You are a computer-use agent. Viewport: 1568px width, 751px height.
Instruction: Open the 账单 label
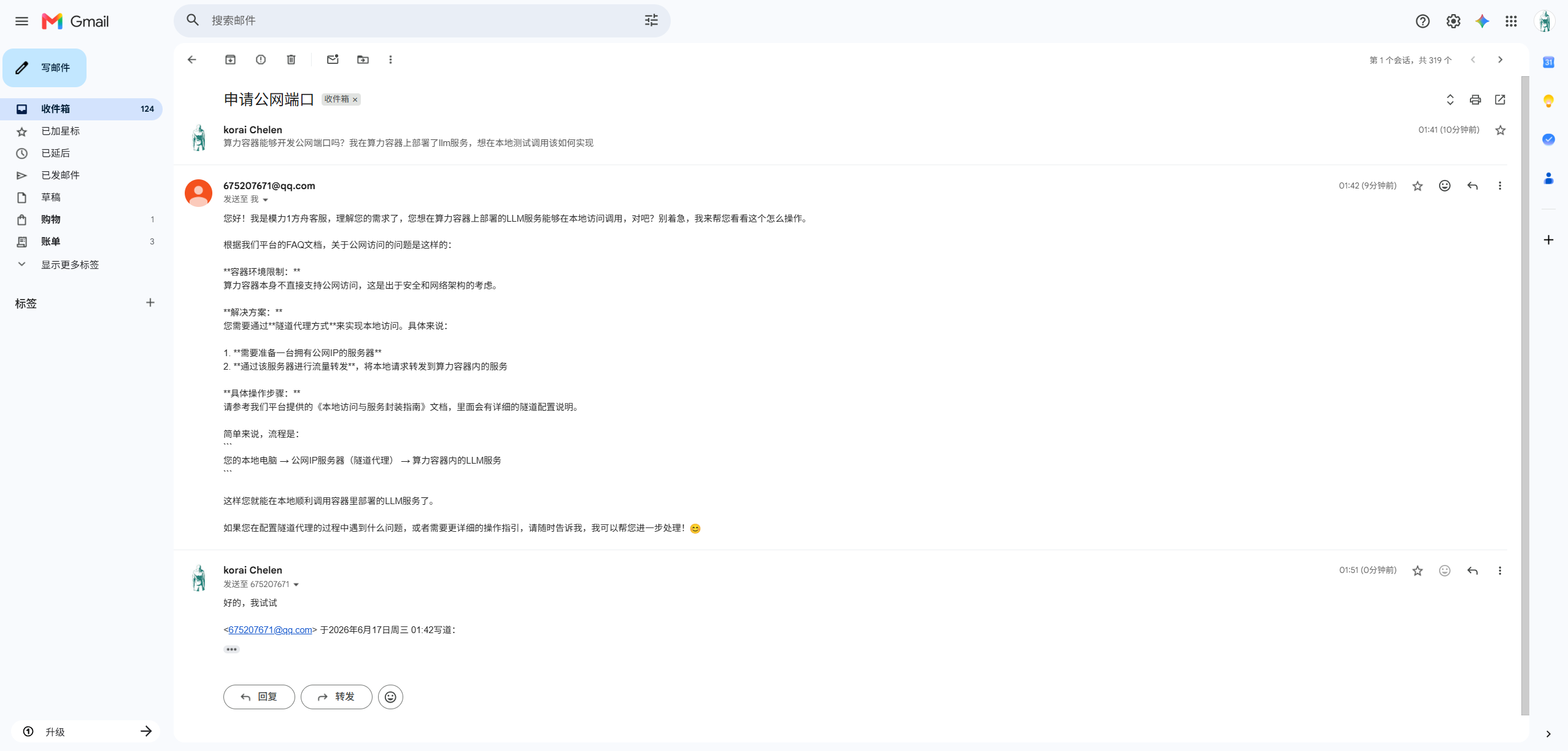[x=81, y=241]
